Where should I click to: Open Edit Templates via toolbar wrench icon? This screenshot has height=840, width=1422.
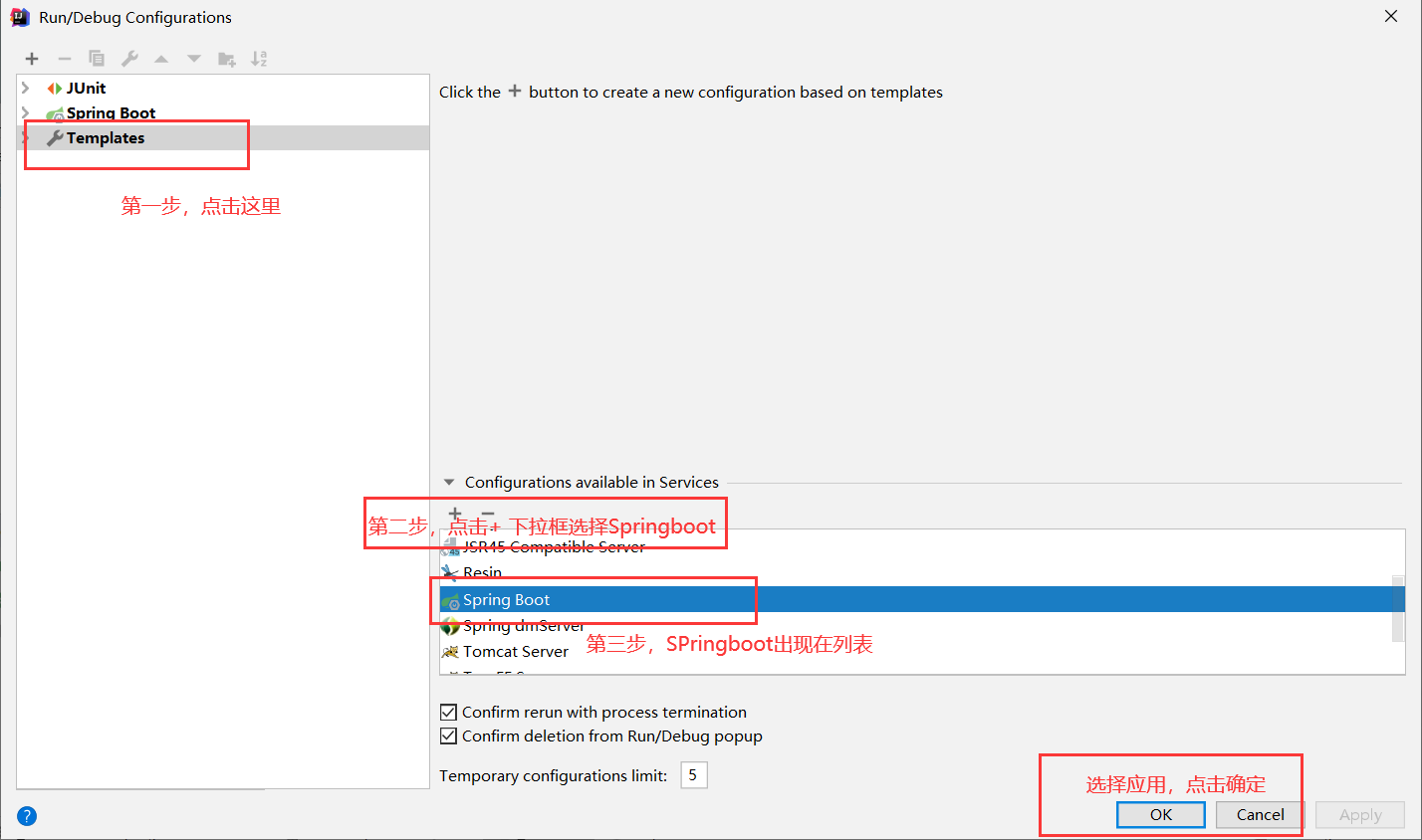pos(129,59)
